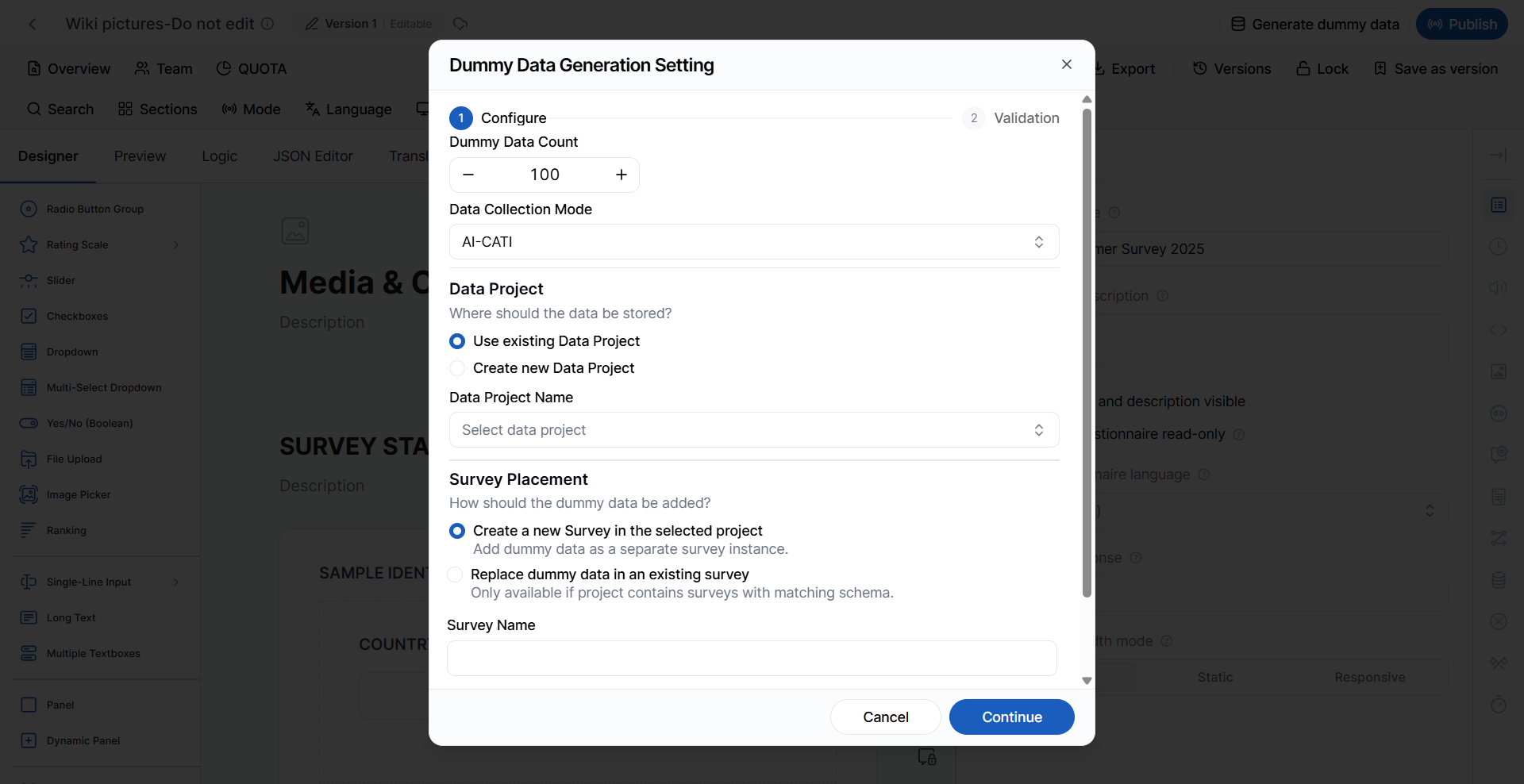The height and width of the screenshot is (784, 1524).
Task: Close the Dummy Data Generation Setting dialog
Action: click(1067, 64)
